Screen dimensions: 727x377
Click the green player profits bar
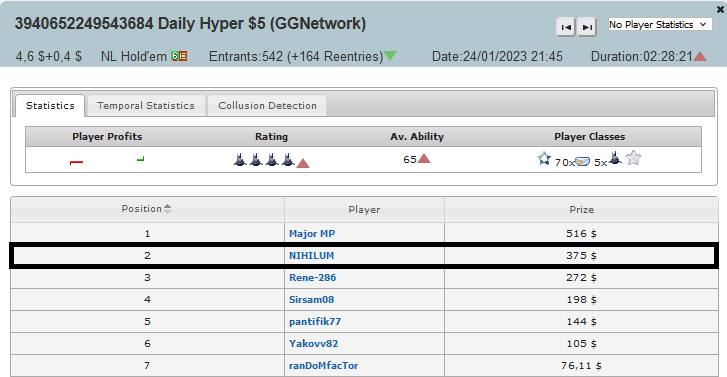[140, 159]
